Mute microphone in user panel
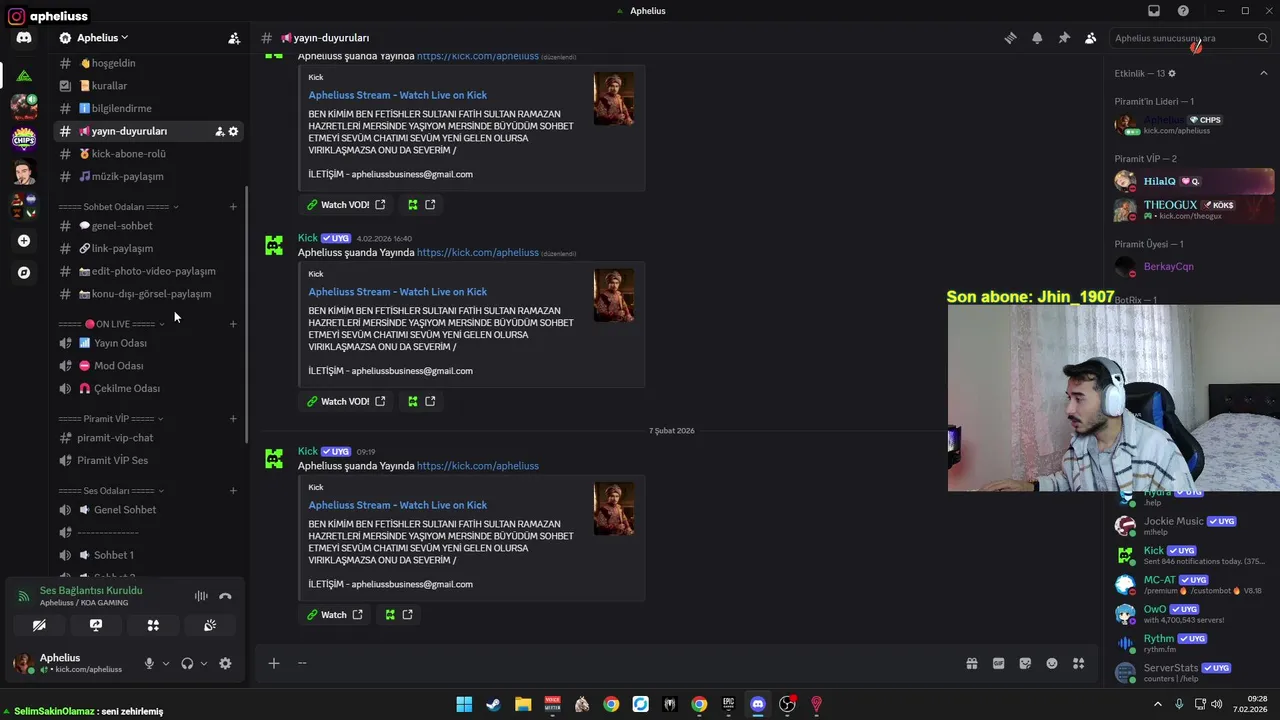This screenshot has height=720, width=1280. [149, 663]
